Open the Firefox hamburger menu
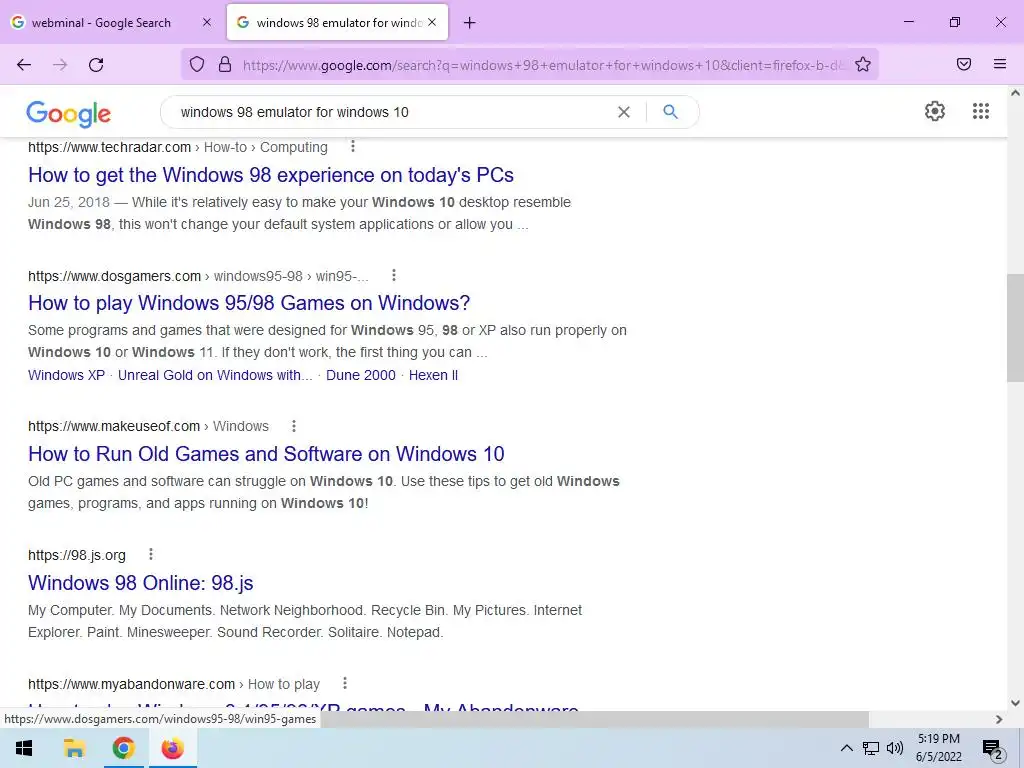Screen dimensions: 1024x768 [1000, 64]
